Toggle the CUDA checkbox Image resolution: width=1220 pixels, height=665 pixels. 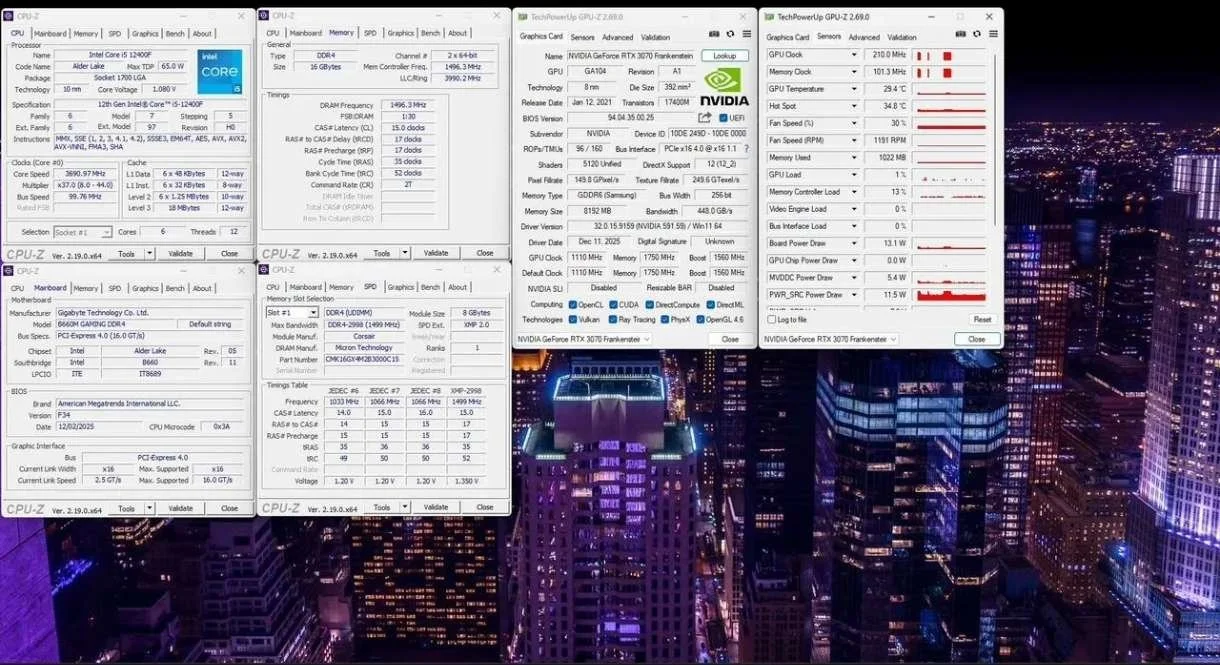tap(612, 305)
